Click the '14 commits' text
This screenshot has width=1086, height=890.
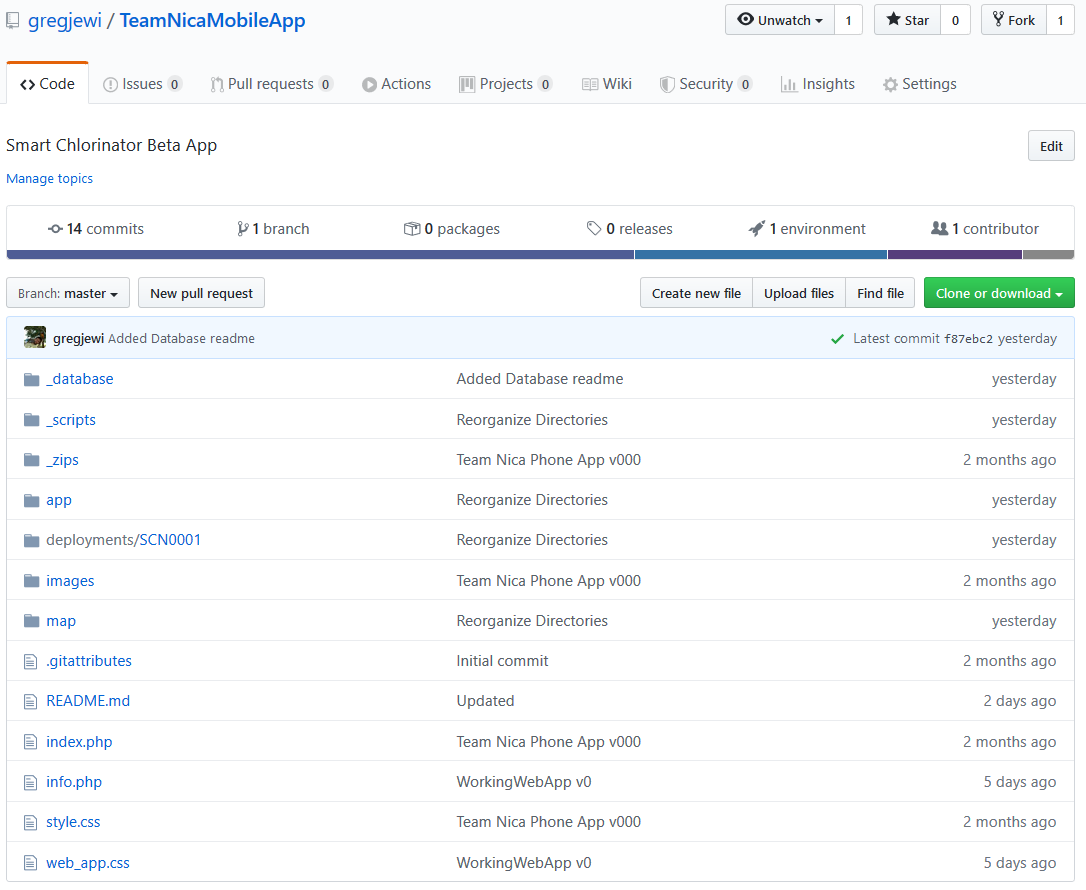(x=105, y=229)
